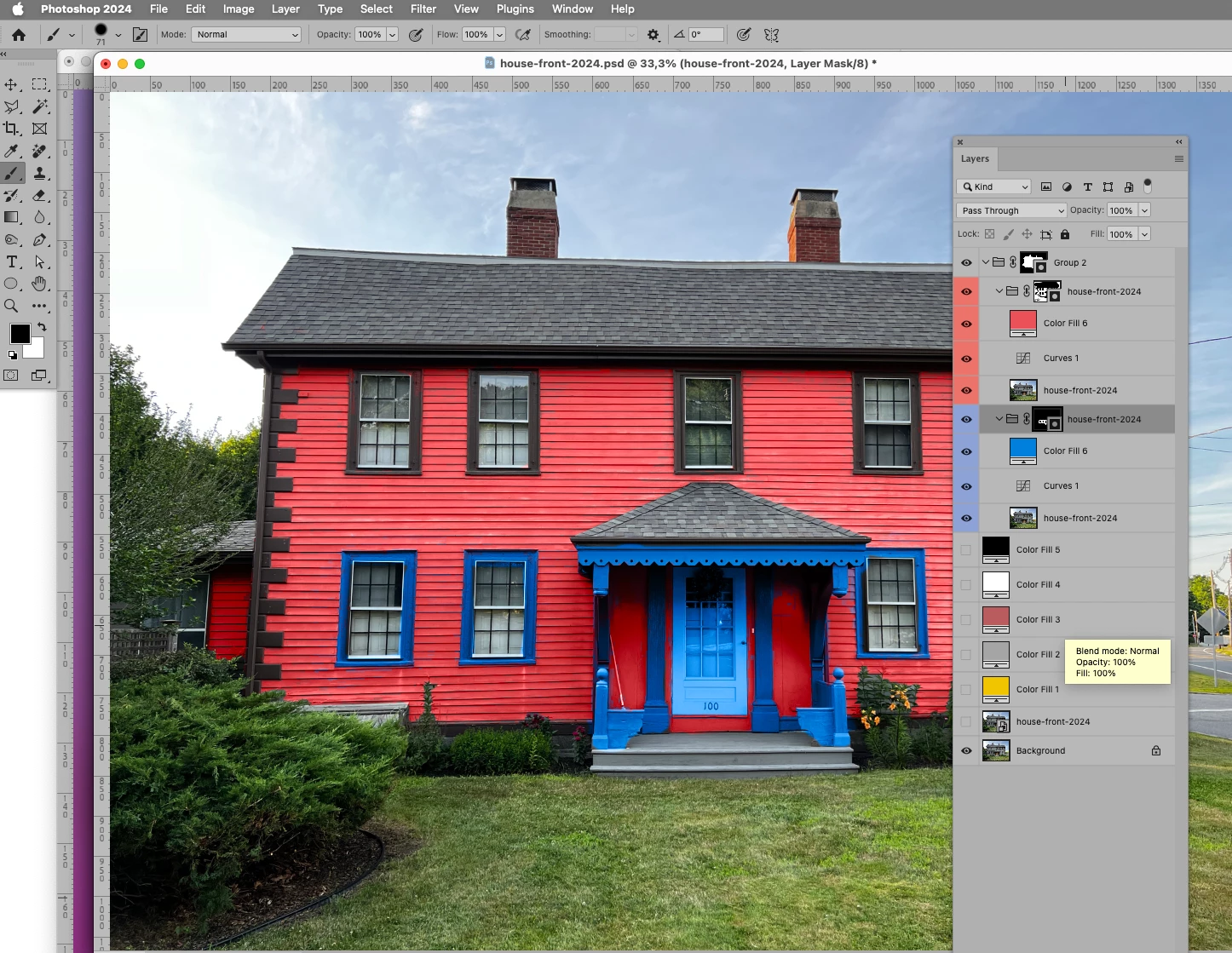Select the History Brush tool
Screen dimensions: 1232x953
11,195
